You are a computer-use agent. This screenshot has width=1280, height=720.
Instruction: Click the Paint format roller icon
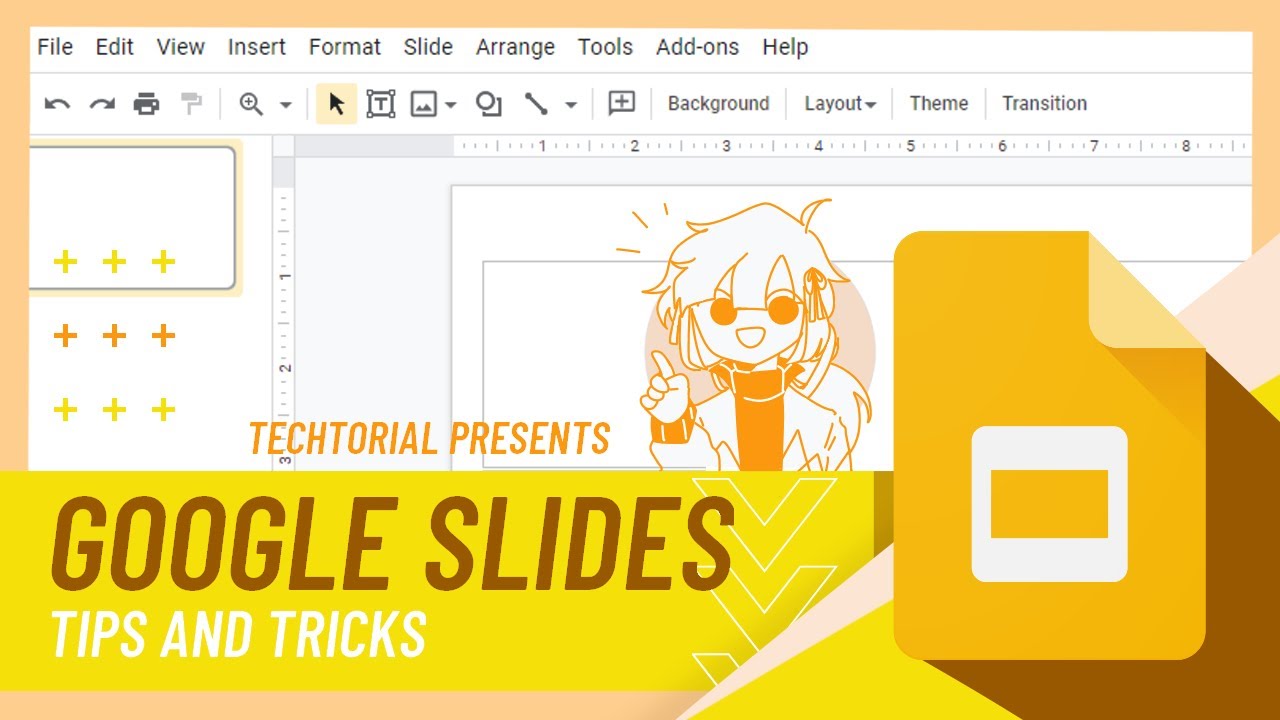(x=191, y=104)
